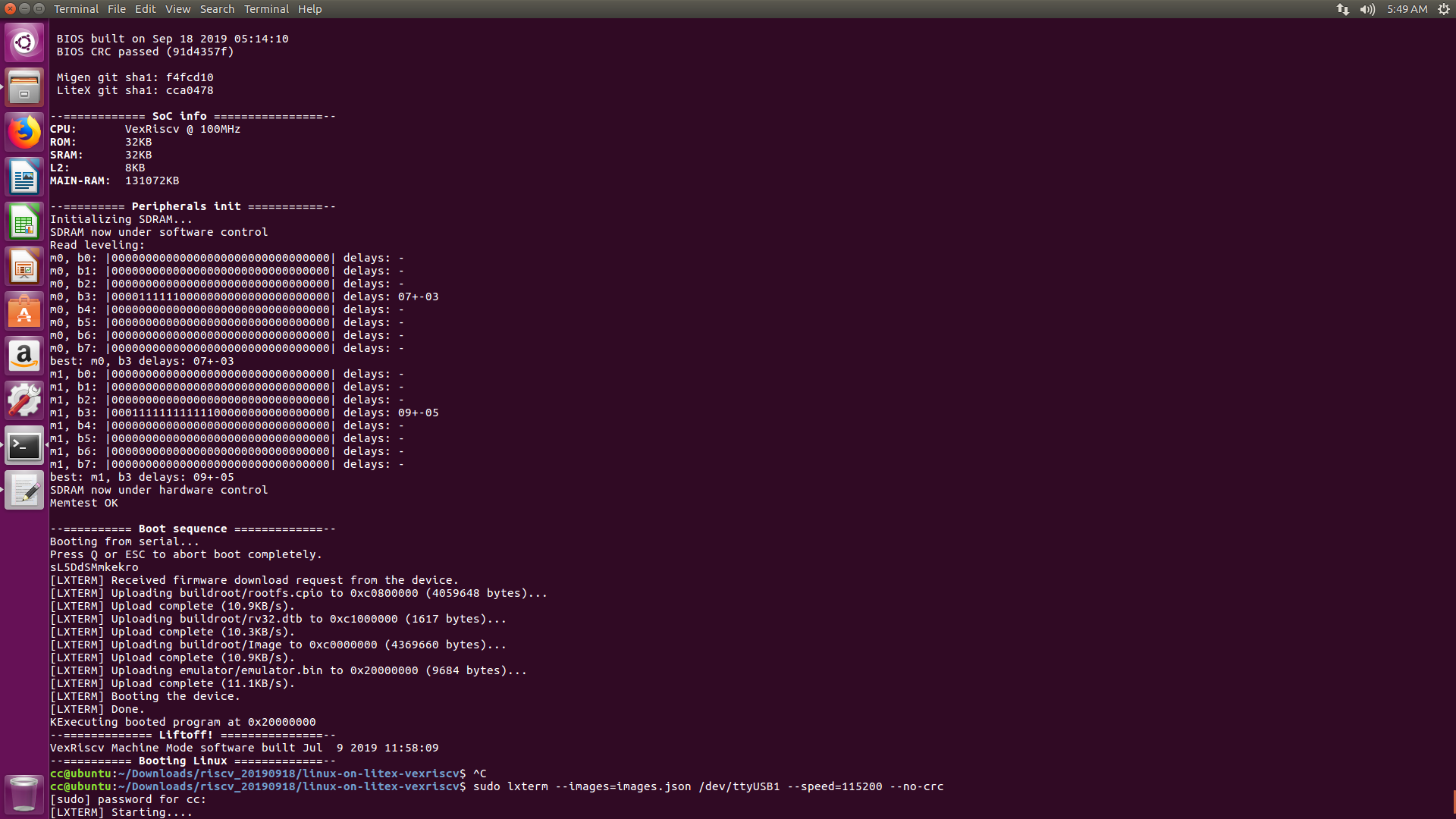Image resolution: width=1456 pixels, height=819 pixels.
Task: Open the Trash at the bottom of dock
Action: click(x=24, y=793)
